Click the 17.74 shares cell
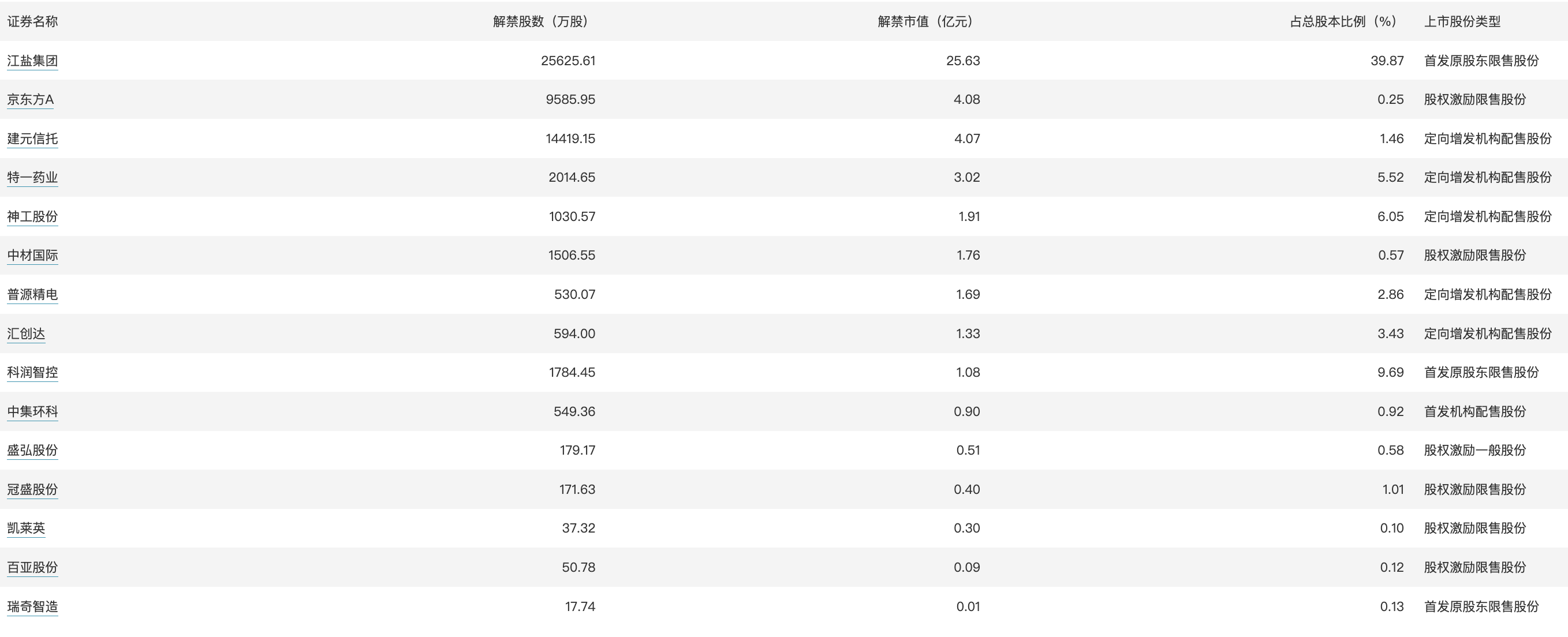 tap(580, 606)
